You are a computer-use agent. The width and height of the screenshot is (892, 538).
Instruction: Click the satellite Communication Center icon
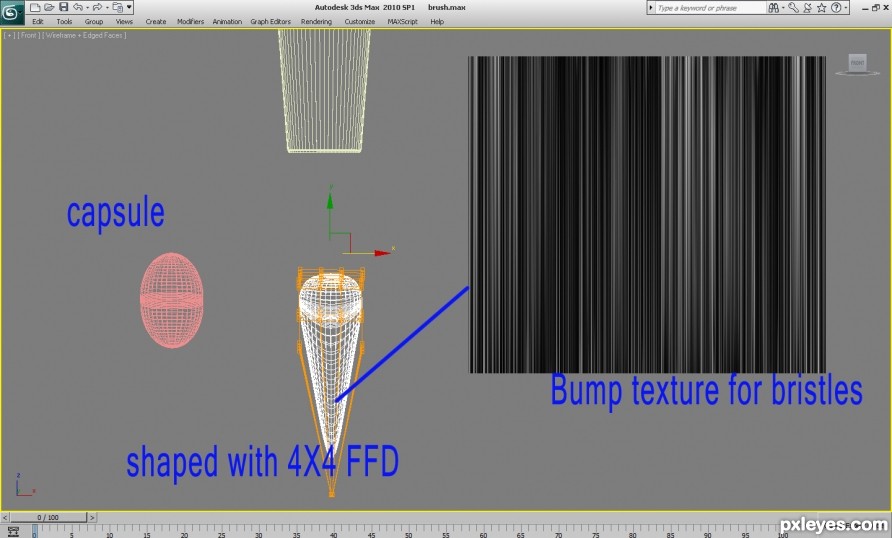pos(807,7)
